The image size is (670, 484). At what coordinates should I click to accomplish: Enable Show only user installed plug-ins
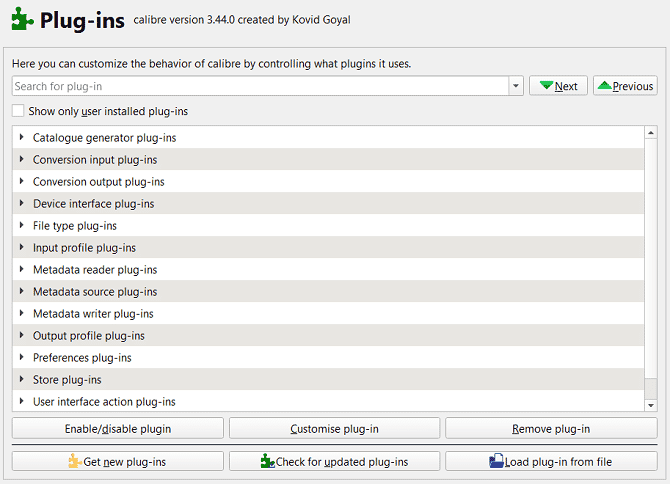[x=19, y=111]
